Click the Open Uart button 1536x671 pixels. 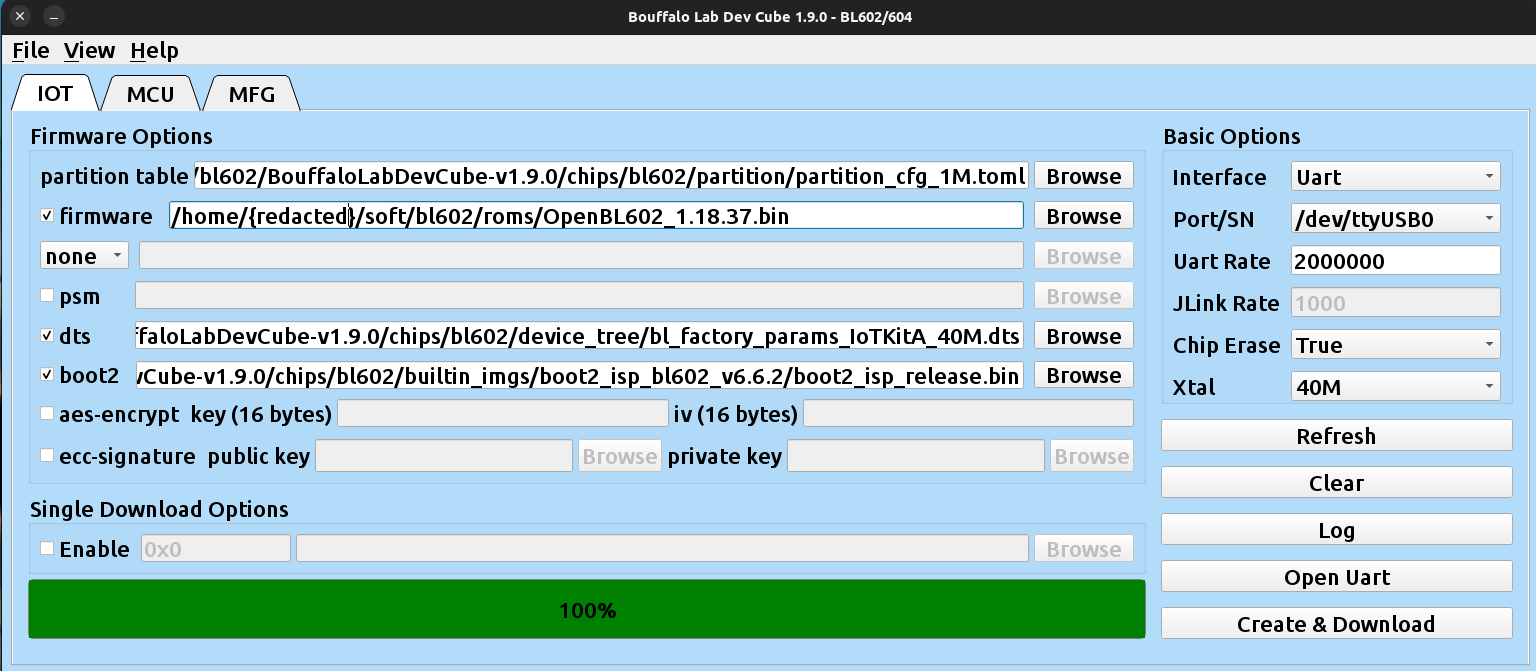(x=1336, y=577)
